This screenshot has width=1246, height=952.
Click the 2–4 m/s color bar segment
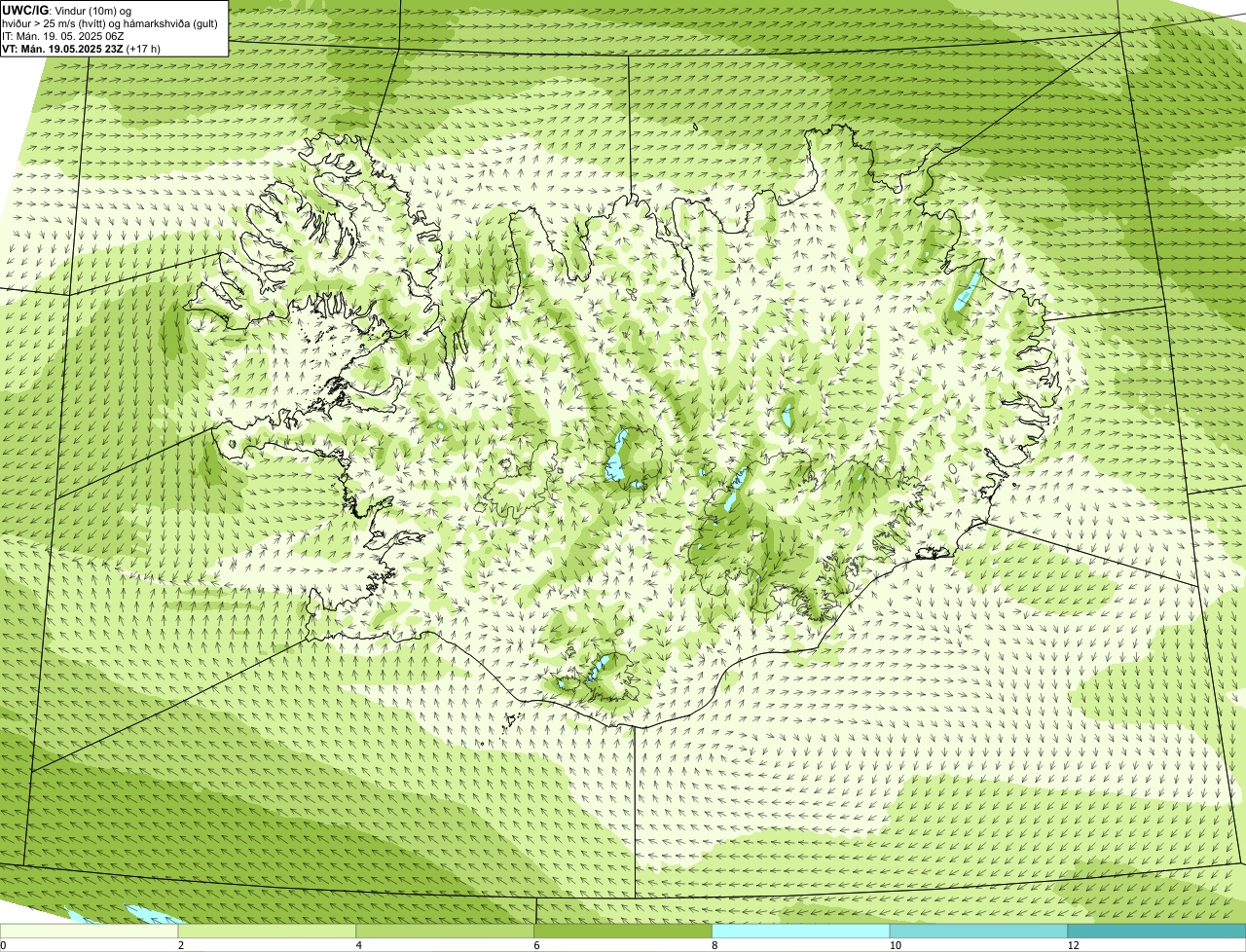coord(268,931)
